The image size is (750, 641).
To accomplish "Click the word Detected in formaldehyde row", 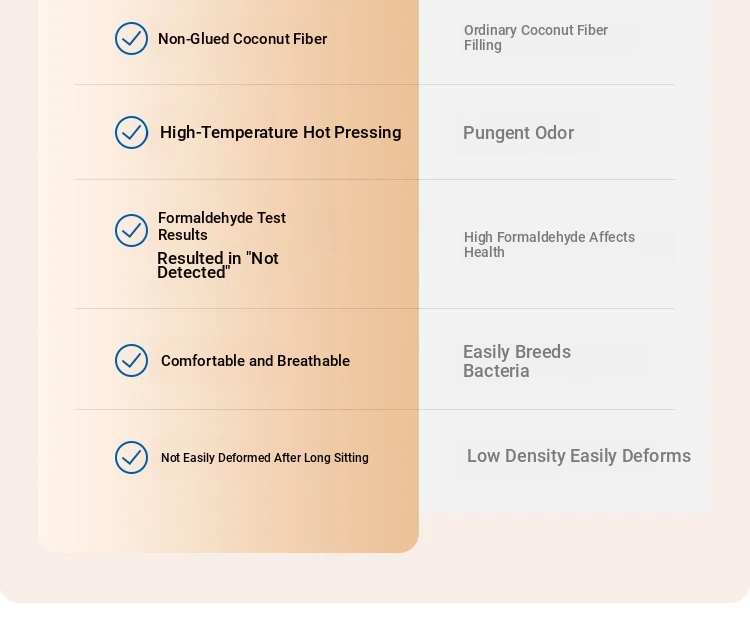I will (191, 273).
